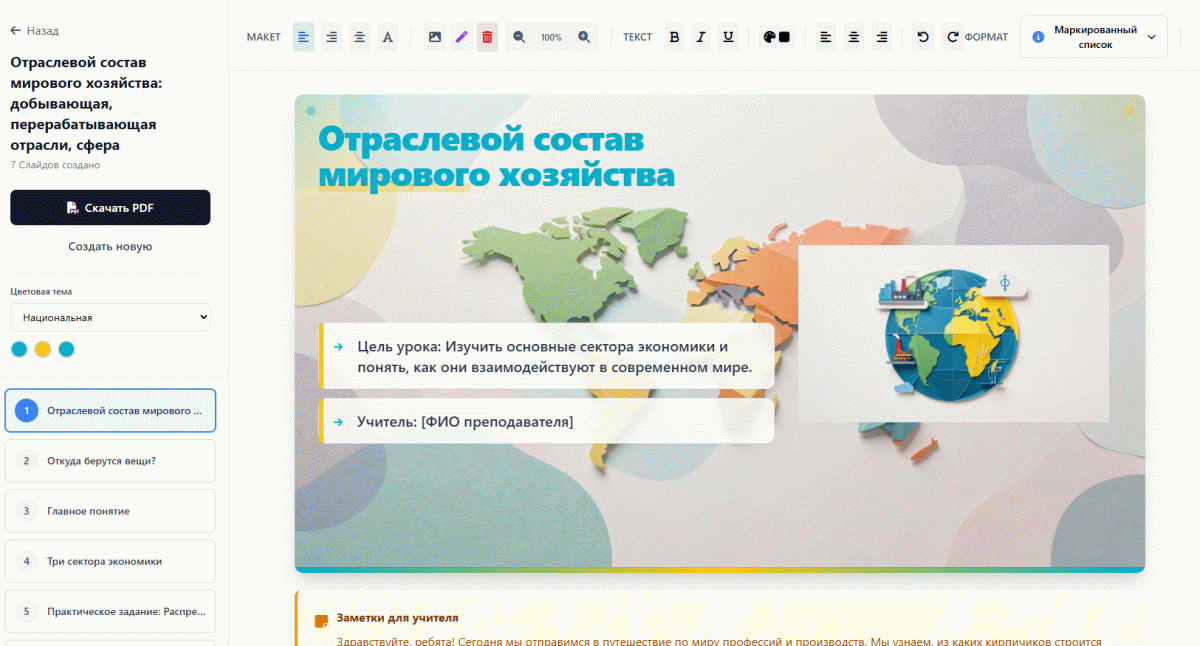1200x646 pixels.
Task: Zoom in with the plus magnifier icon
Action: 584,37
